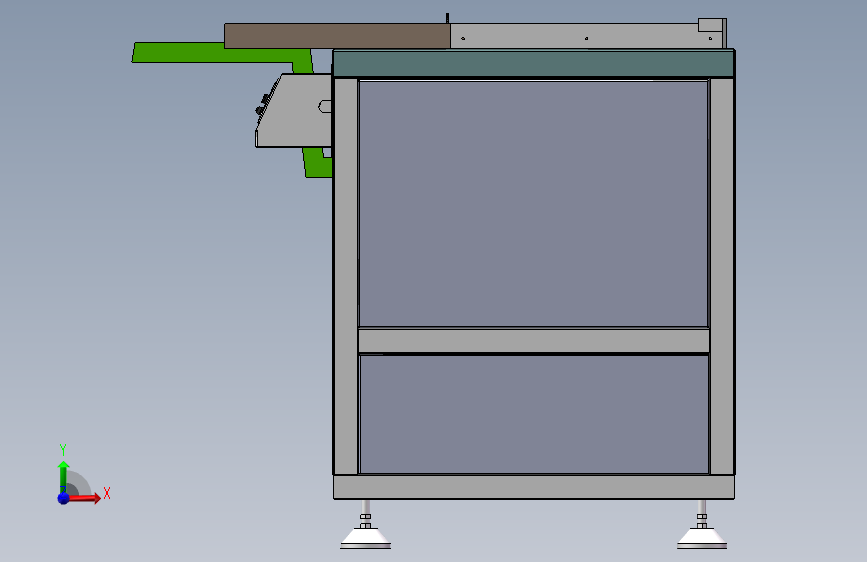Viewport: 867px width, 562px height.
Task: Click the blue Z axis ball at triad origin
Action: coord(63,498)
